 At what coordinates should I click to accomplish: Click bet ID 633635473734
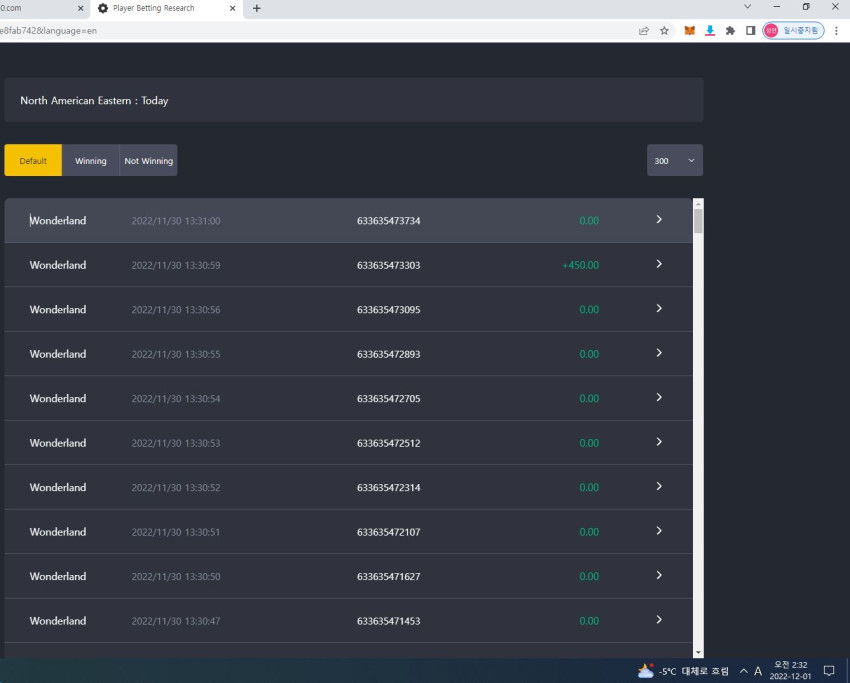point(388,221)
